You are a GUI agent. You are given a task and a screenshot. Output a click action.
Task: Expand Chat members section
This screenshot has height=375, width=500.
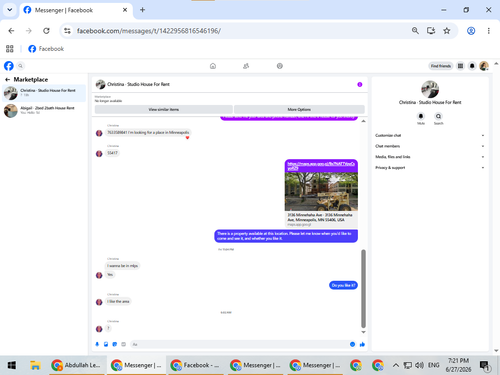point(429,146)
